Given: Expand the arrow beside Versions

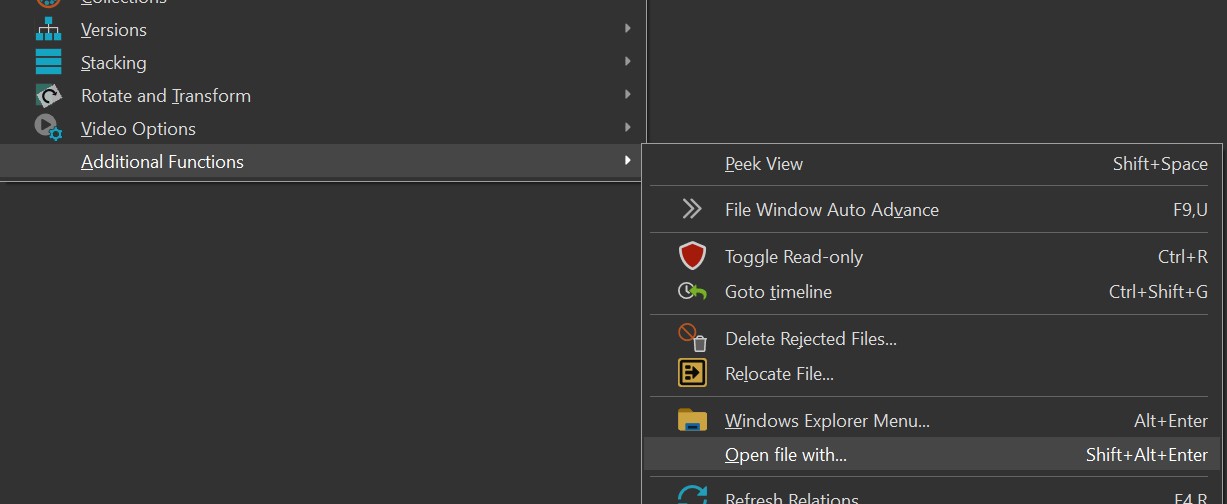Looking at the screenshot, I should [x=627, y=29].
